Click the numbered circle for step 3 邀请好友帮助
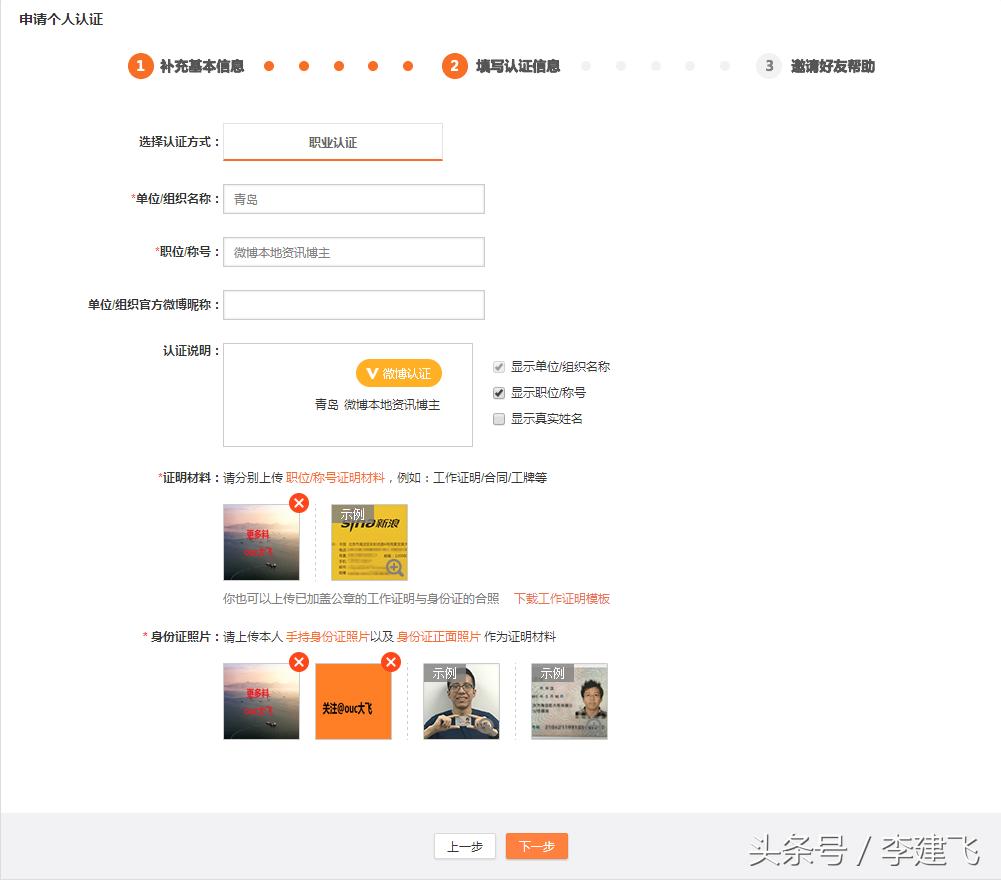1001x880 pixels. [769, 66]
